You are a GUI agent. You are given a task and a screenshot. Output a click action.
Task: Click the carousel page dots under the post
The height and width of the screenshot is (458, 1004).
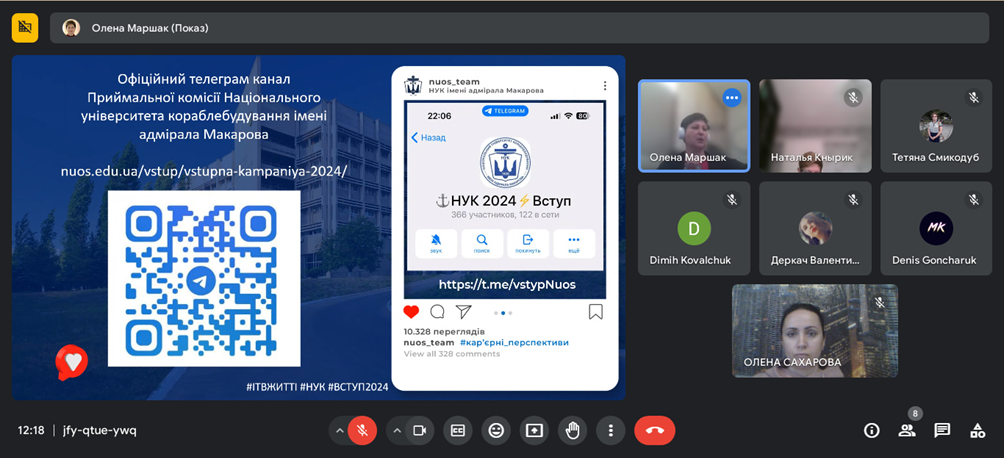[503, 313]
